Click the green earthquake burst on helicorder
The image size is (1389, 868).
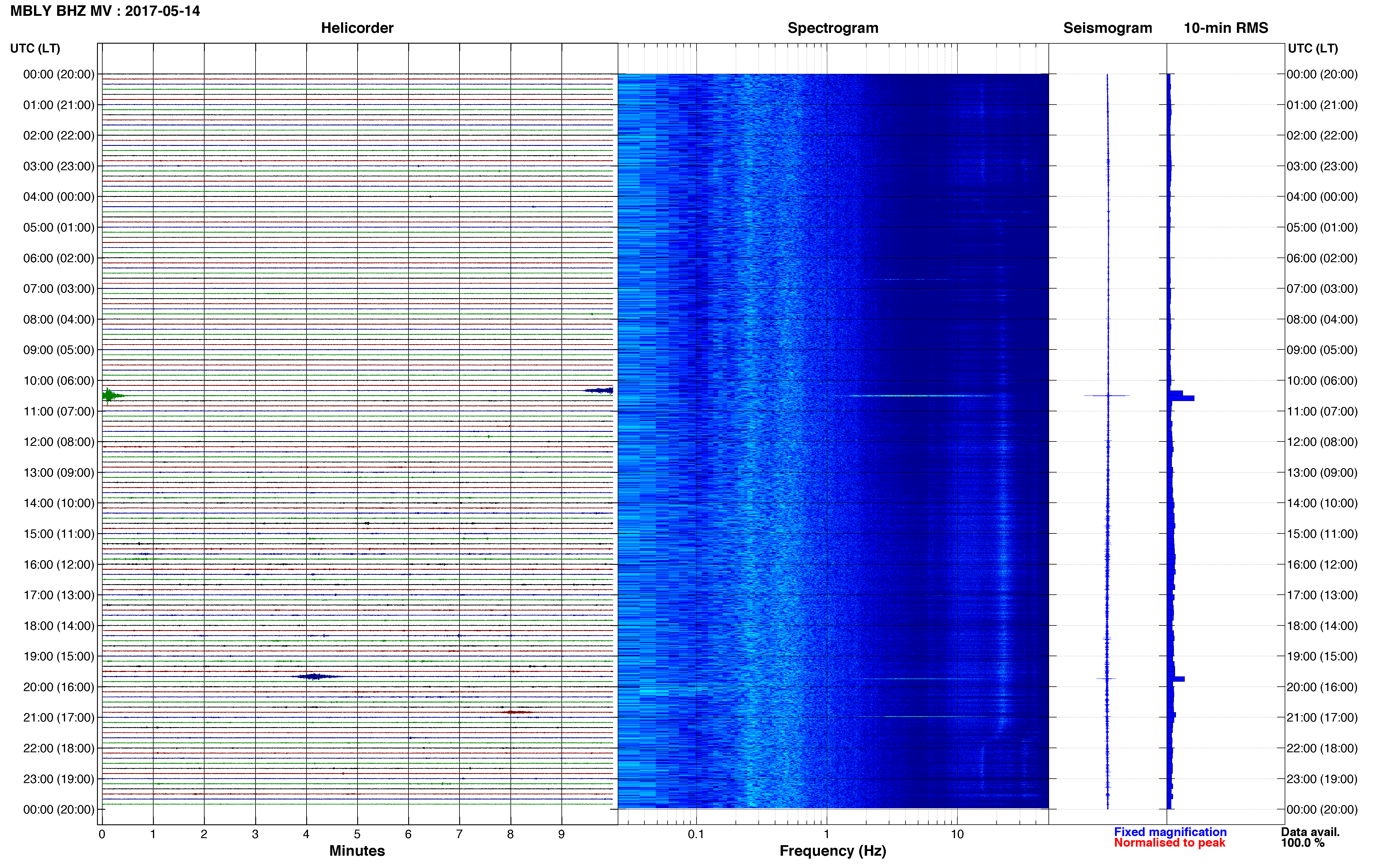(x=114, y=395)
